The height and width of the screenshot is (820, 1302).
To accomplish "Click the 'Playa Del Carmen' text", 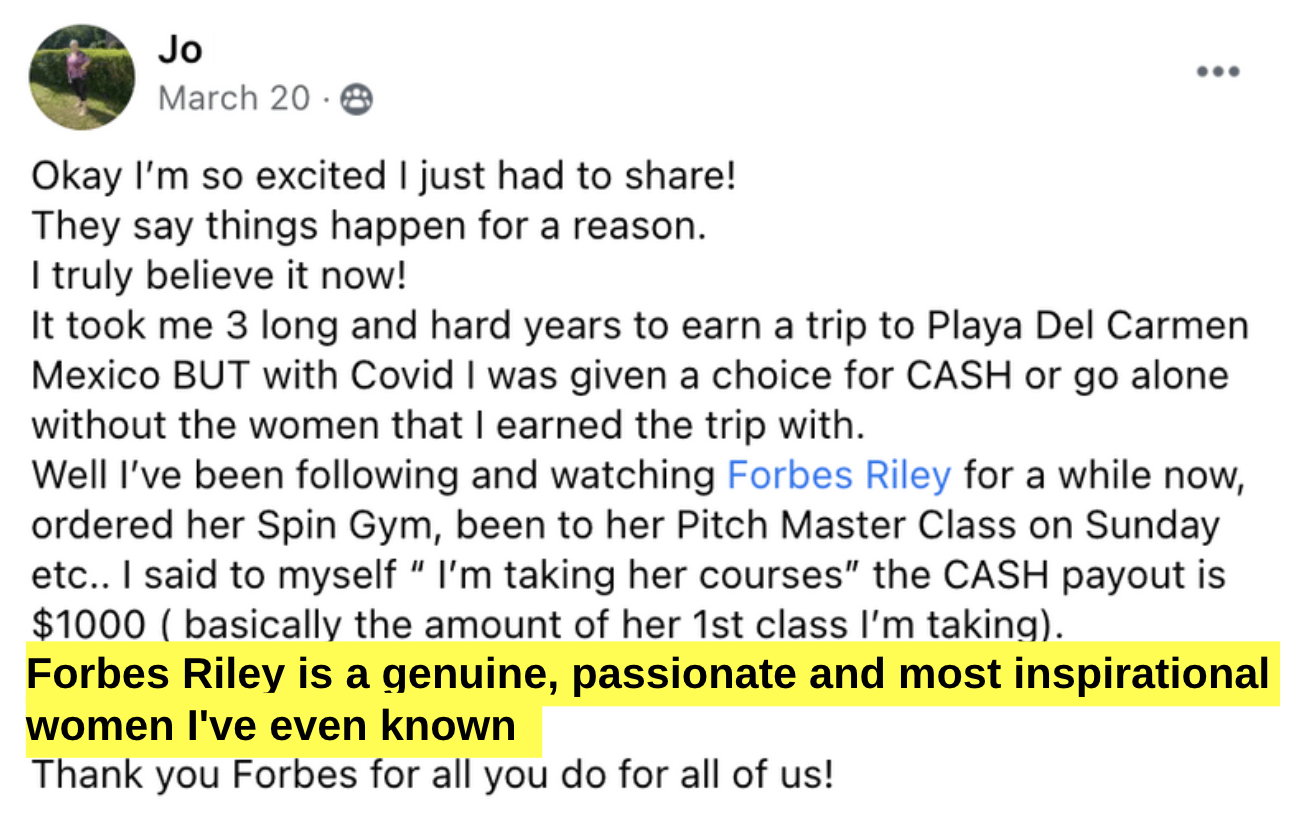I will [1088, 325].
